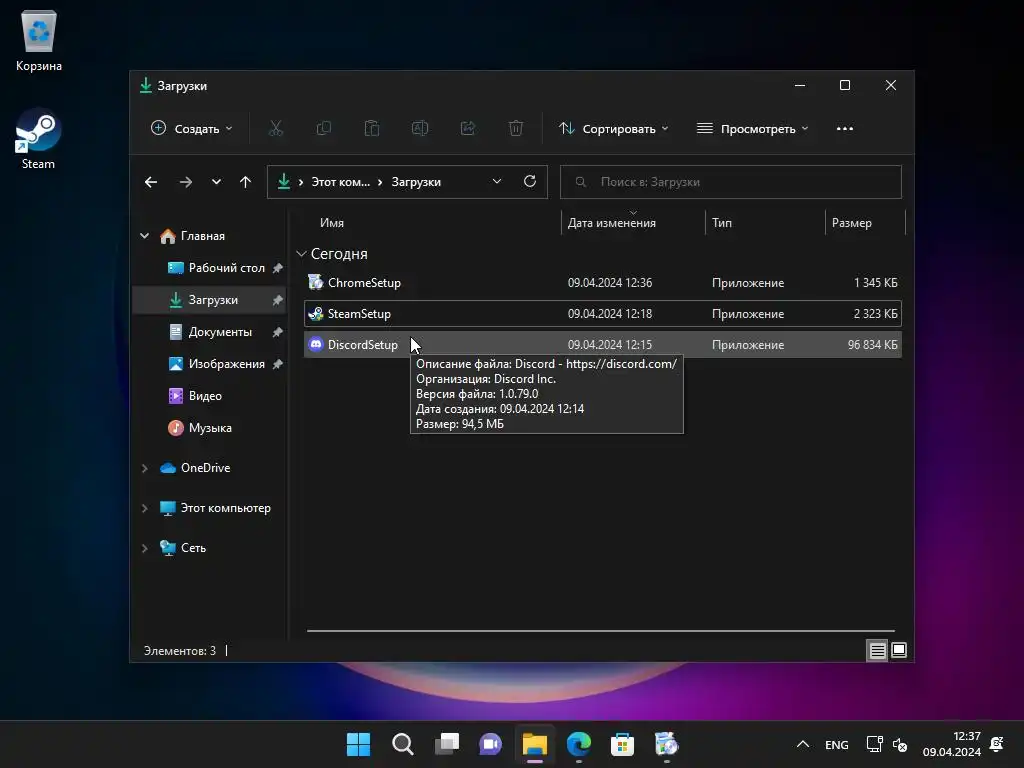Open the Windows Start button
This screenshot has width=1024, height=768.
358,744
